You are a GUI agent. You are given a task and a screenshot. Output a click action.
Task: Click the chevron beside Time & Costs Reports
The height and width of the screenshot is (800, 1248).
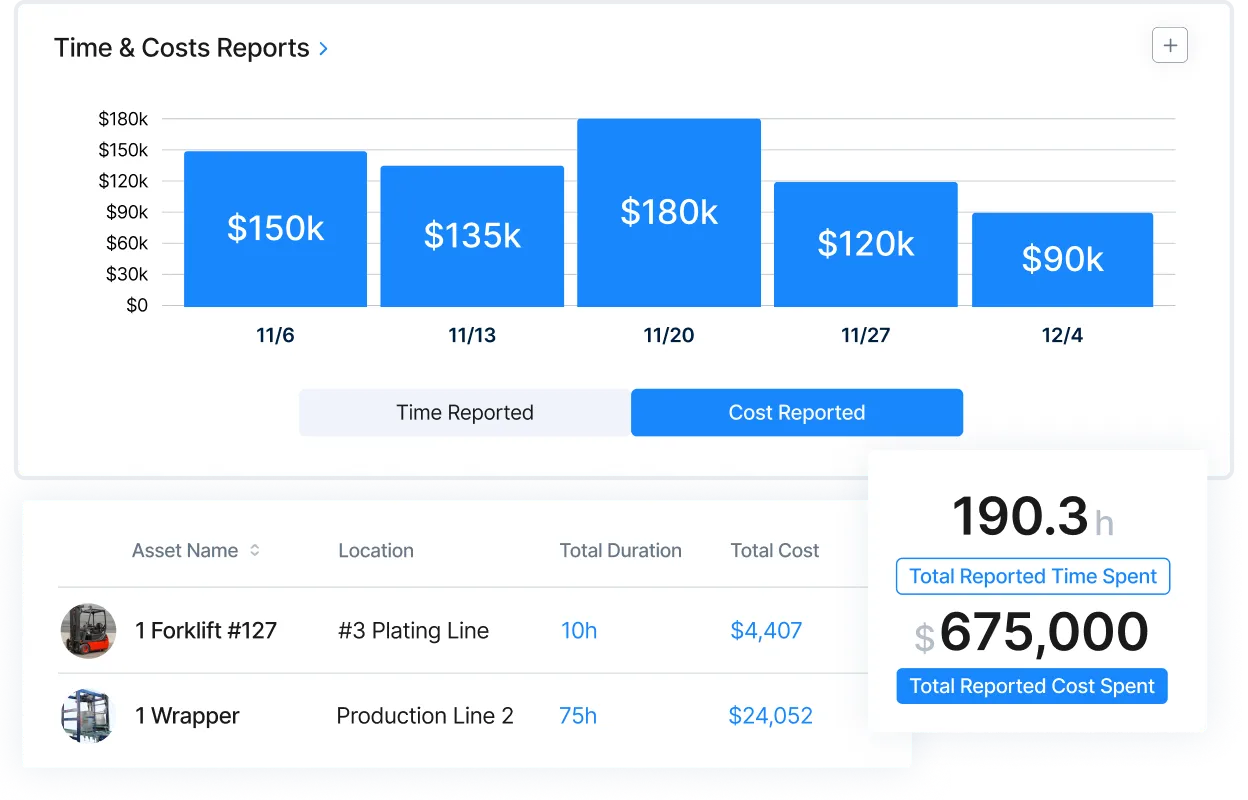[323, 48]
